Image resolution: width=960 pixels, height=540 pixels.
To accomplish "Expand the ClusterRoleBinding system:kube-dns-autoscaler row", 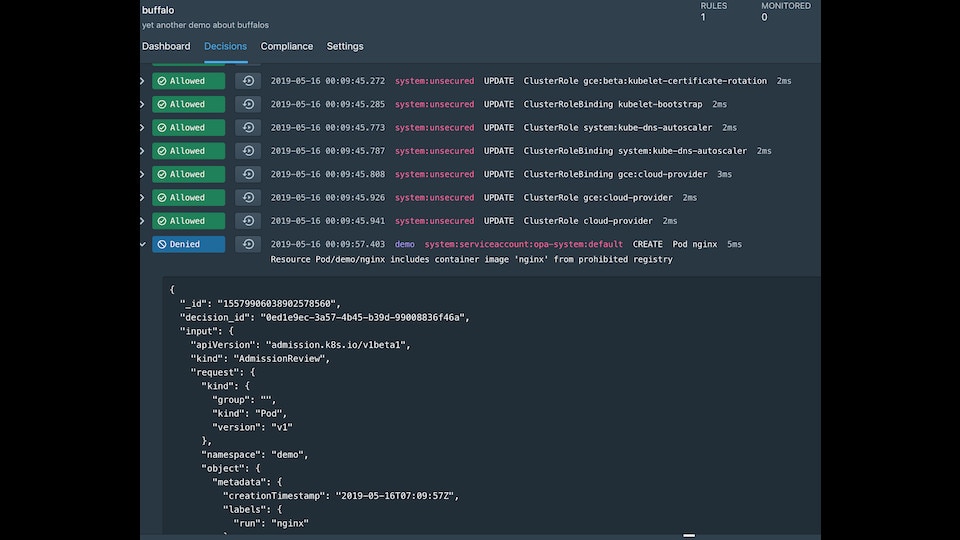I will [143, 151].
